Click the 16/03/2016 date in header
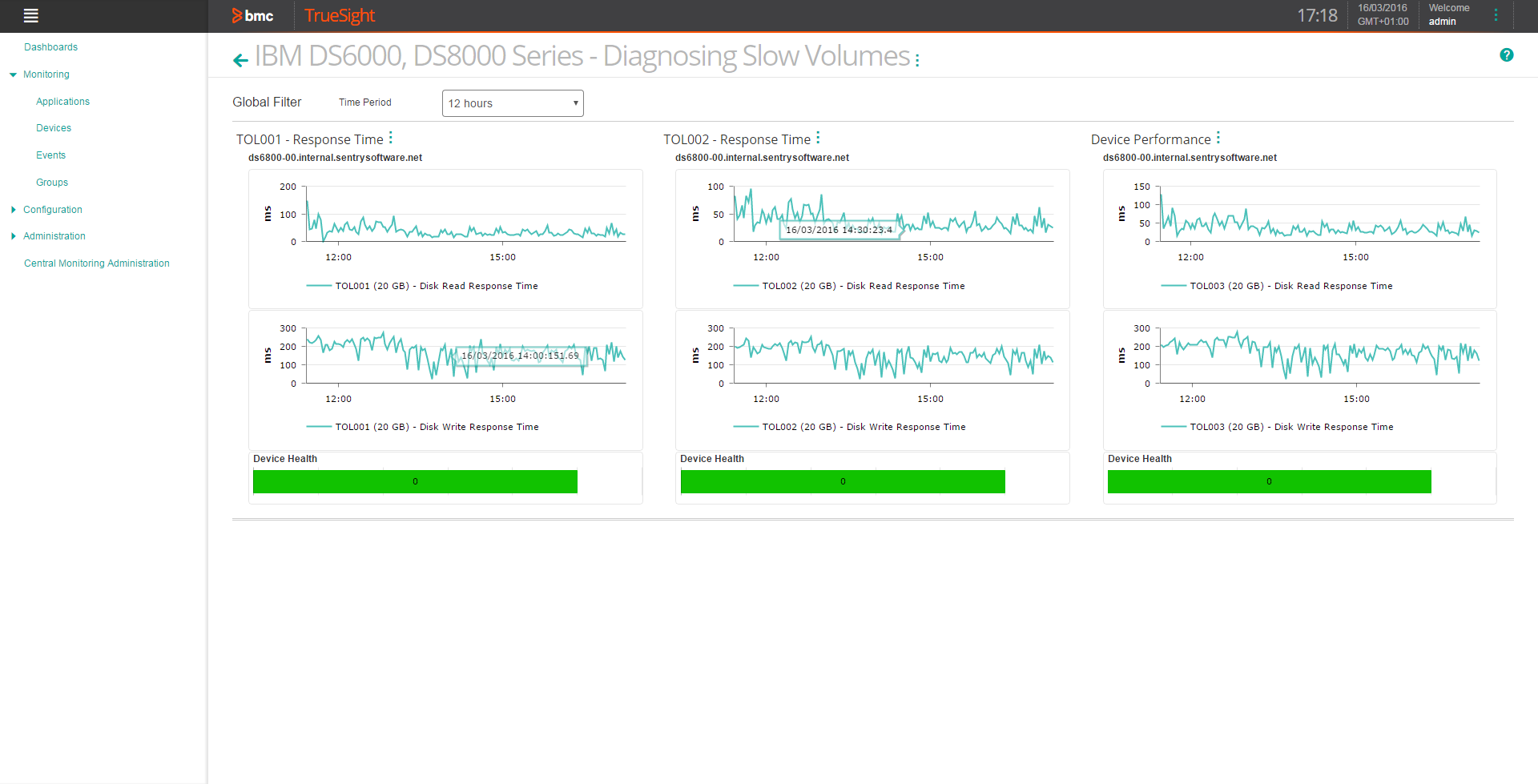Viewport: 1538px width, 784px height. pos(1383,8)
